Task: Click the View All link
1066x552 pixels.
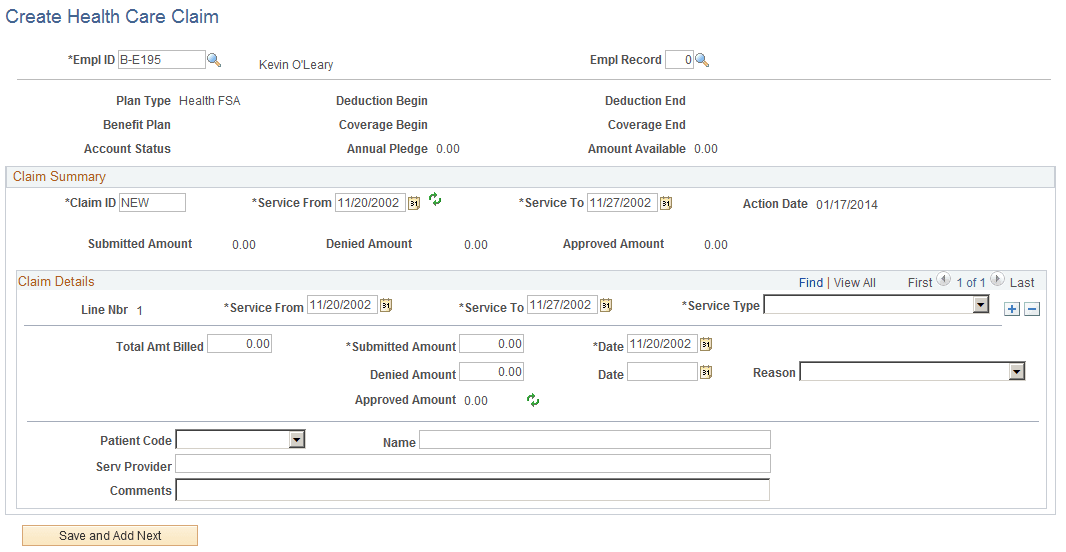Action: 855,283
